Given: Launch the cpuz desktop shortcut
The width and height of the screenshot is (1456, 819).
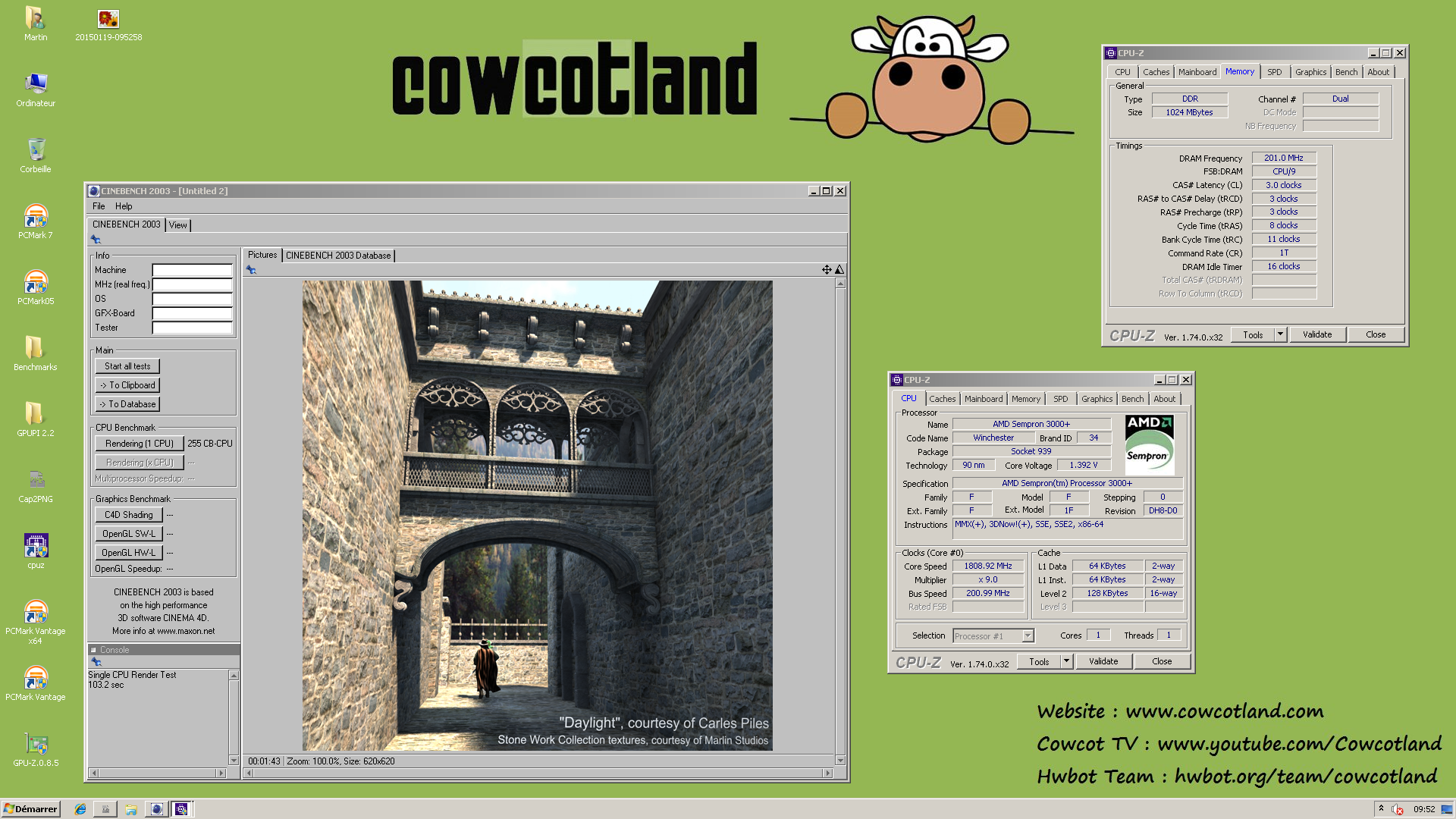Looking at the screenshot, I should (x=36, y=551).
